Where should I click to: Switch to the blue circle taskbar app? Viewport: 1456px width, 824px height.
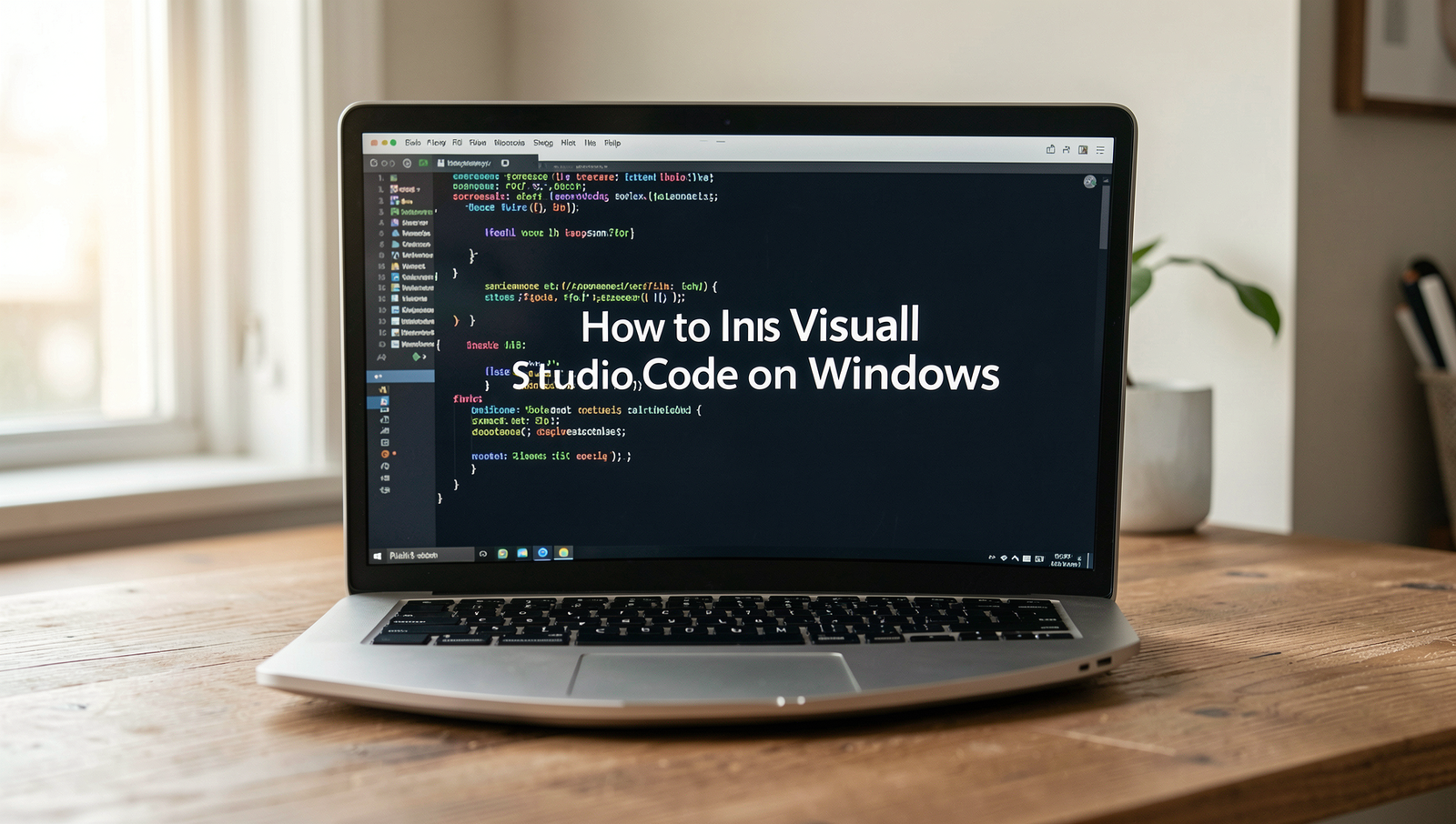click(542, 553)
